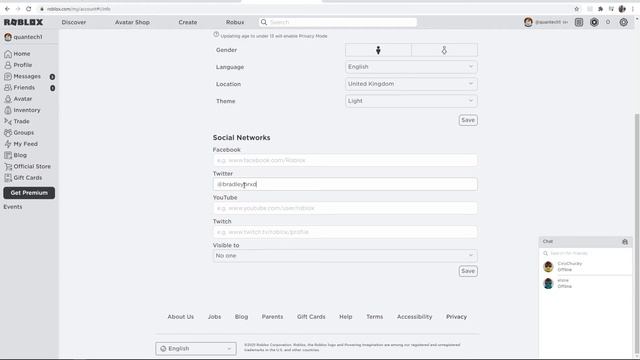Open Avatar Shop in the top navigation

pos(132,22)
